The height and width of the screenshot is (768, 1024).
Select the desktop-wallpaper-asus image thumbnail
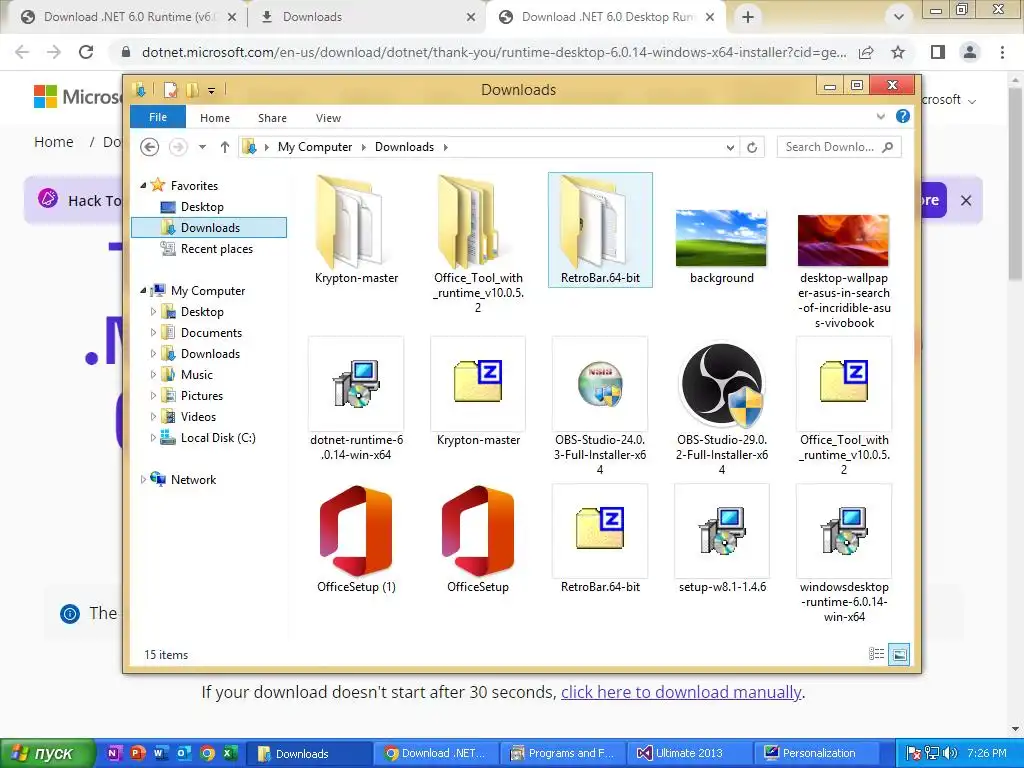tap(843, 240)
